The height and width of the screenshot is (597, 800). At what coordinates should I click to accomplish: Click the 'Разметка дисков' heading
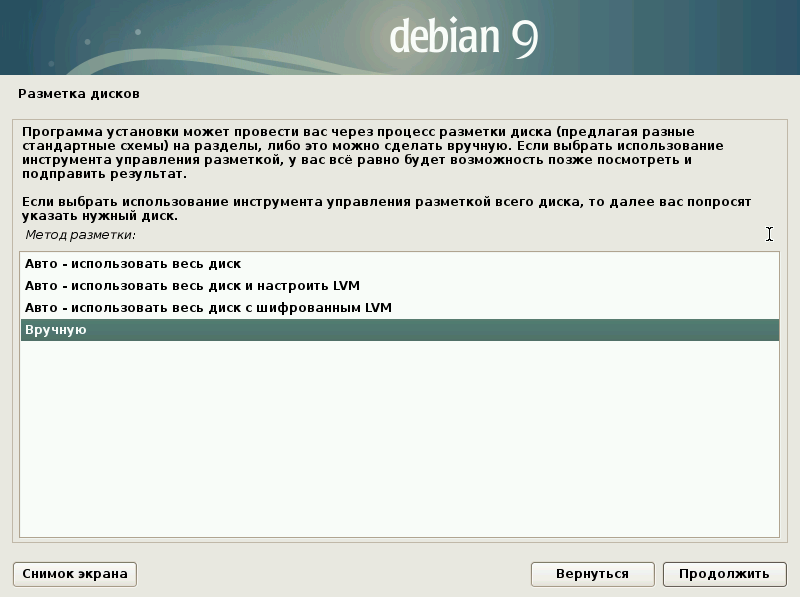79,94
